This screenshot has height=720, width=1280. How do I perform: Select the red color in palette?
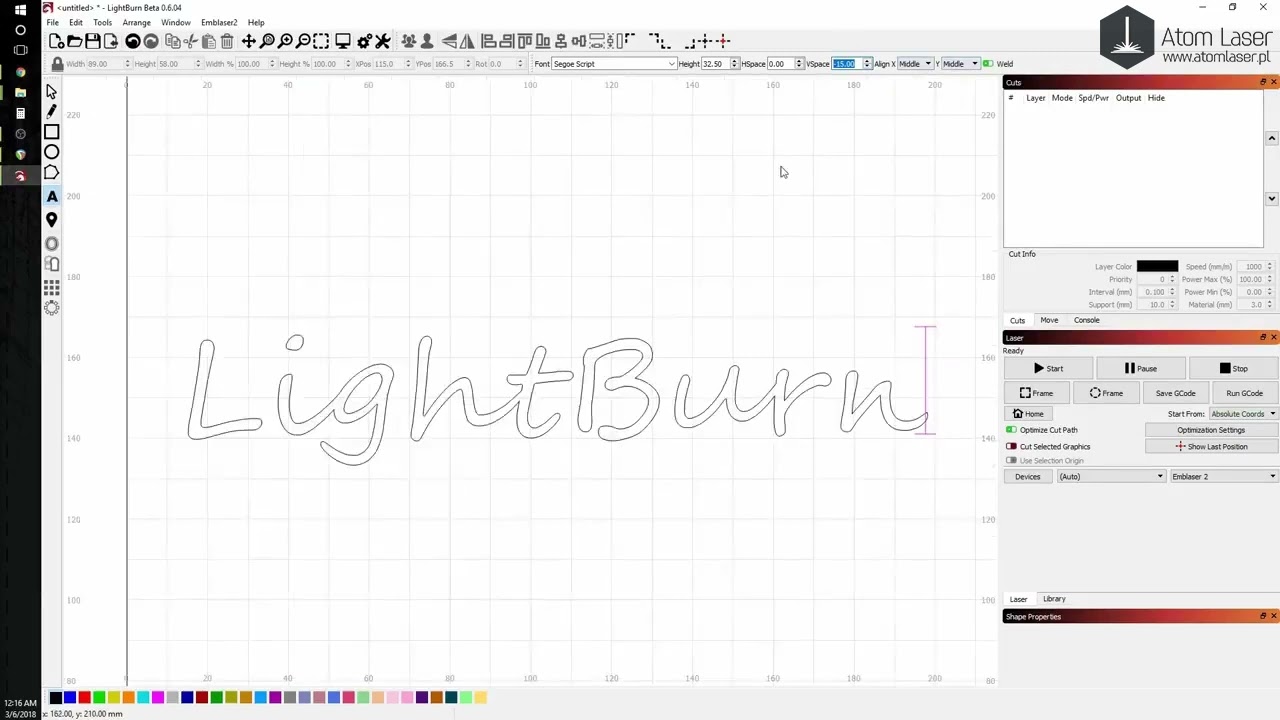[84, 697]
